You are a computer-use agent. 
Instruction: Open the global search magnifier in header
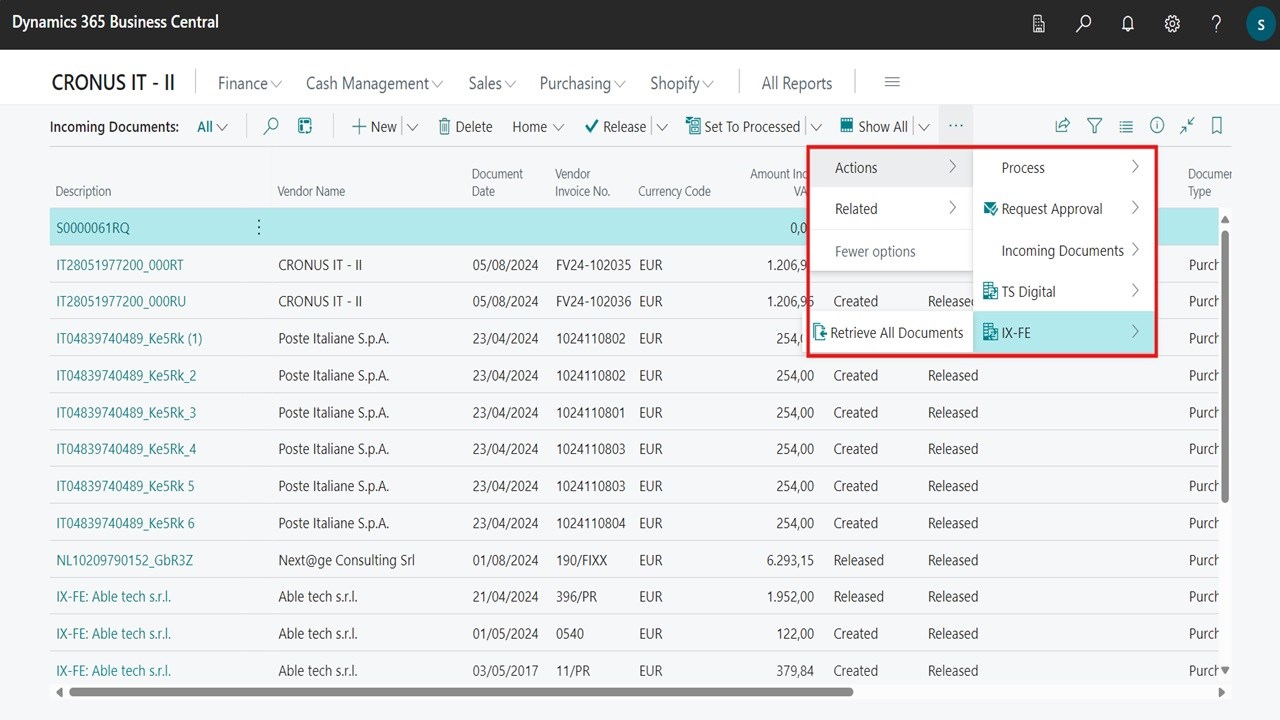coord(1084,24)
